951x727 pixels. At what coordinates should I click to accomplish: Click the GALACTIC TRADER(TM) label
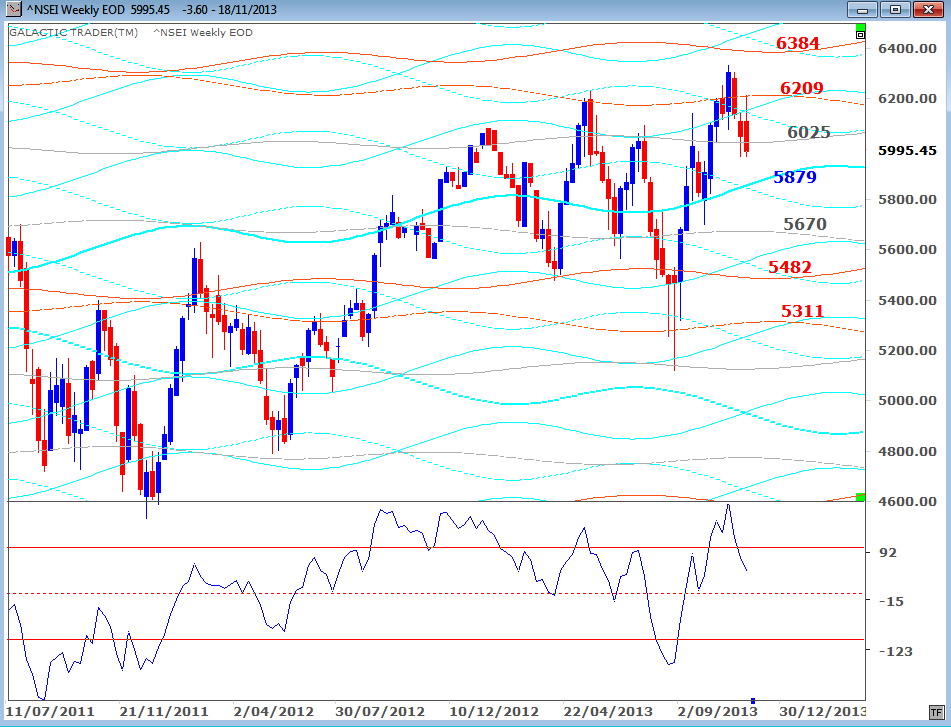[x=73, y=33]
